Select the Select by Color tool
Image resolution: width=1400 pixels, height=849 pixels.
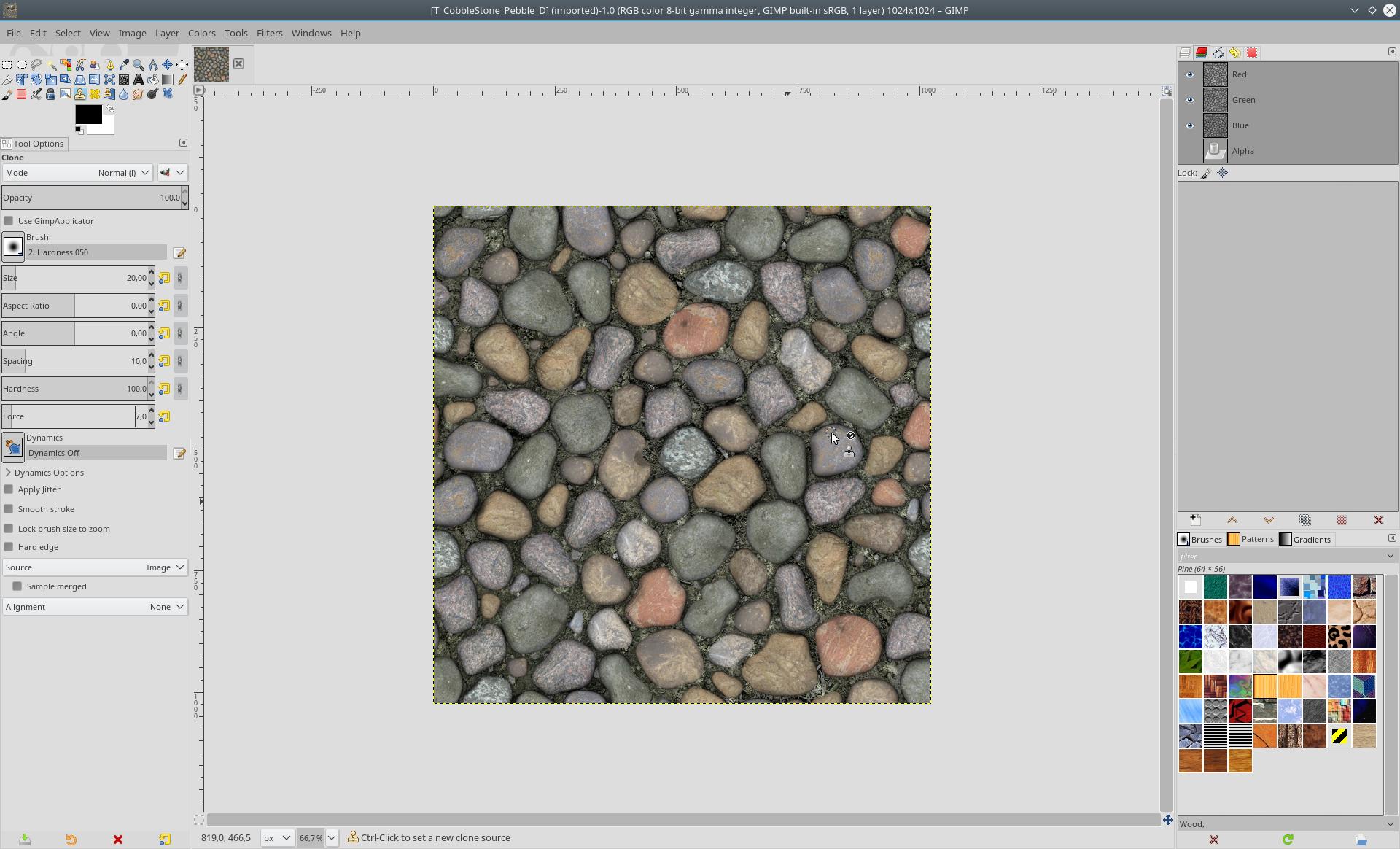pyautogui.click(x=66, y=65)
